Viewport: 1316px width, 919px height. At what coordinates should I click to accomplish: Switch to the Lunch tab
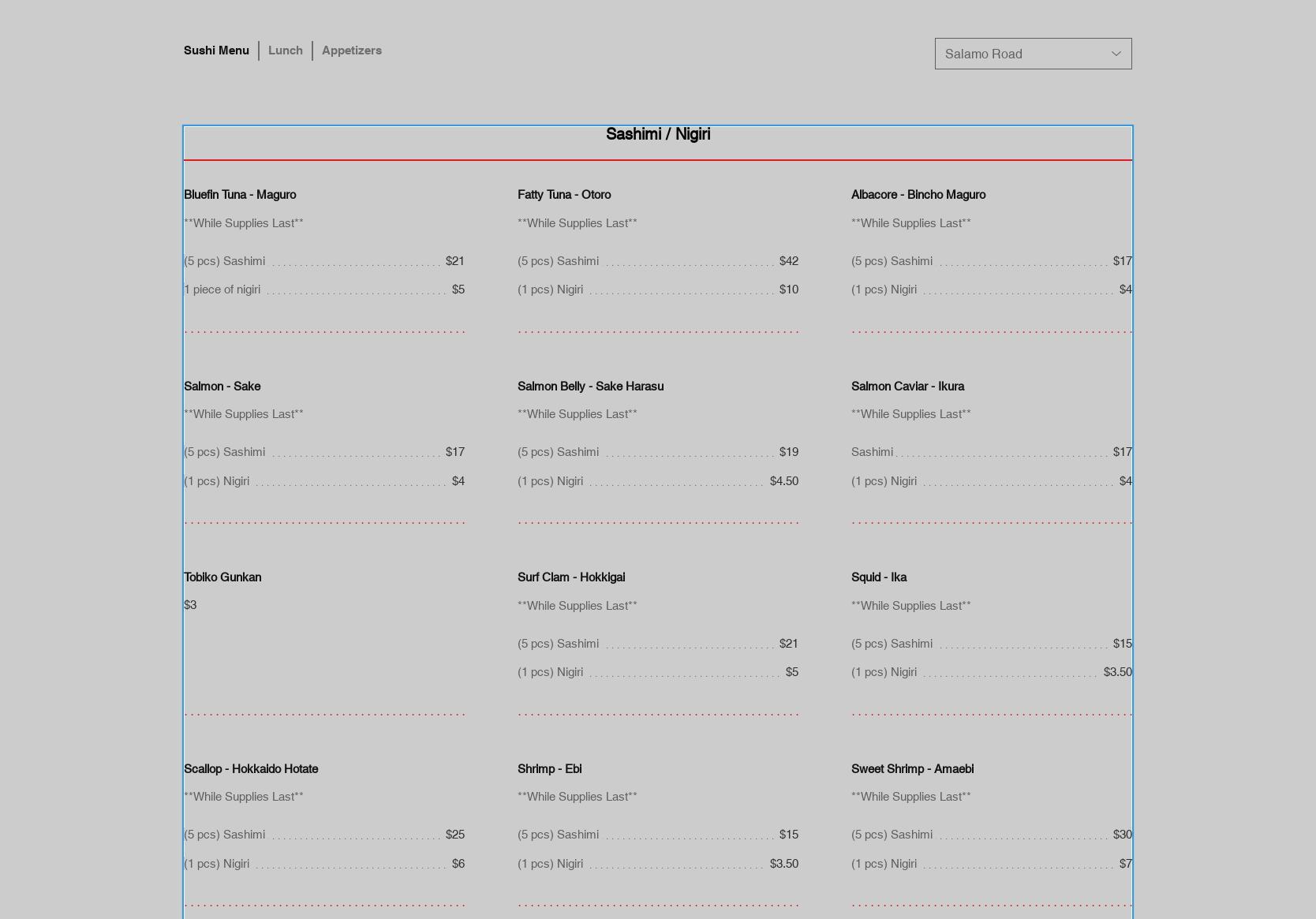tap(285, 50)
